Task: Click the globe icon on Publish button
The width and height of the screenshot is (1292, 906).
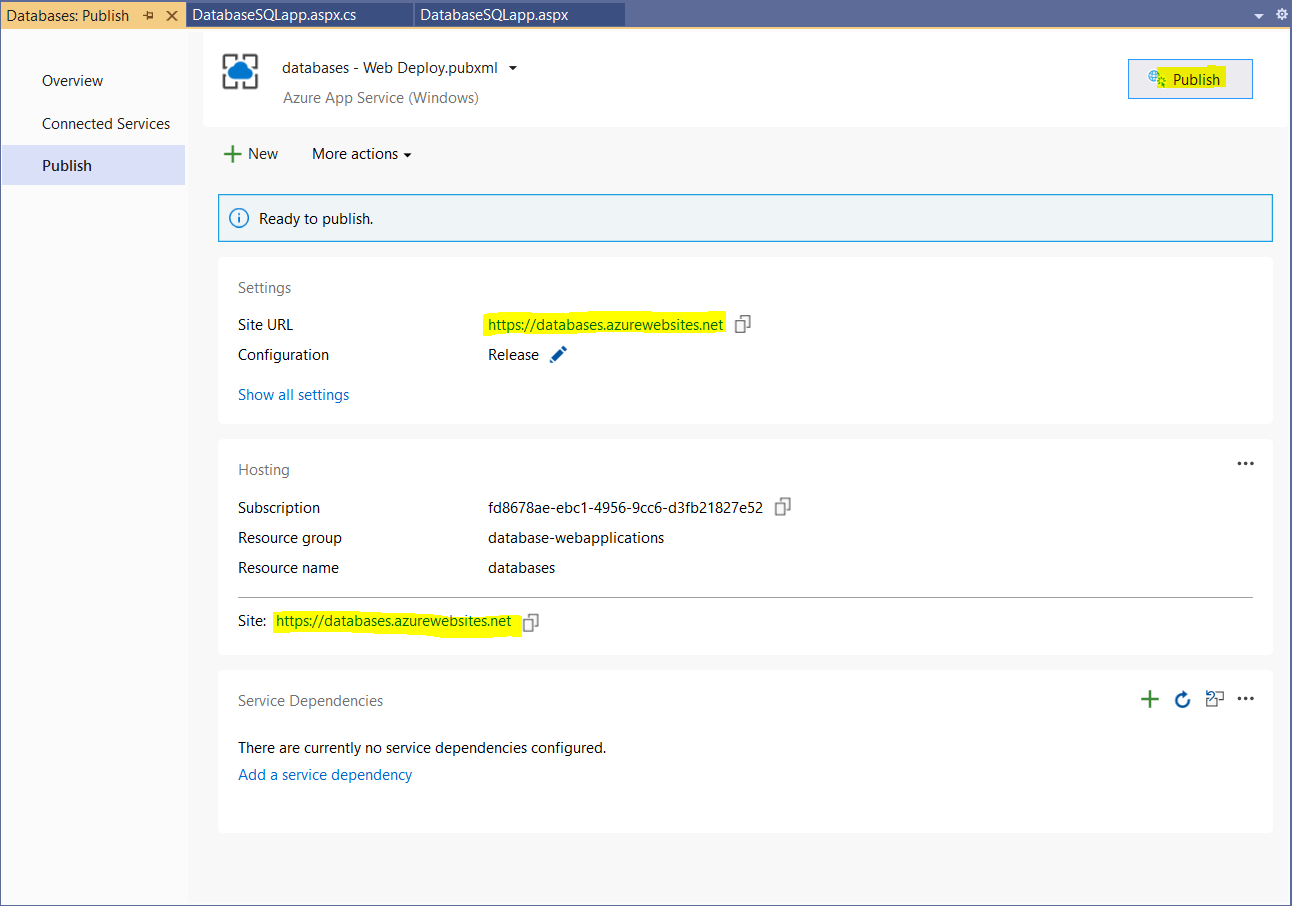Action: (1157, 78)
